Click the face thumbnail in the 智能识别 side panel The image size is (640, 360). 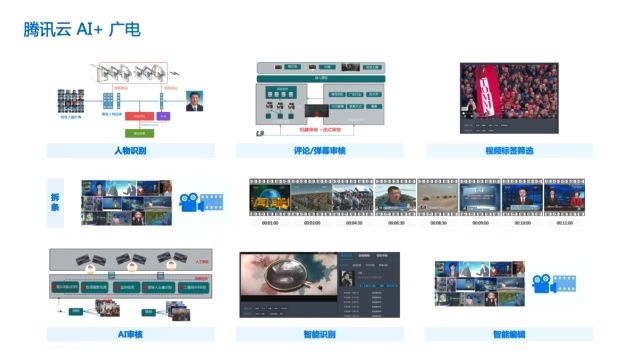[347, 278]
